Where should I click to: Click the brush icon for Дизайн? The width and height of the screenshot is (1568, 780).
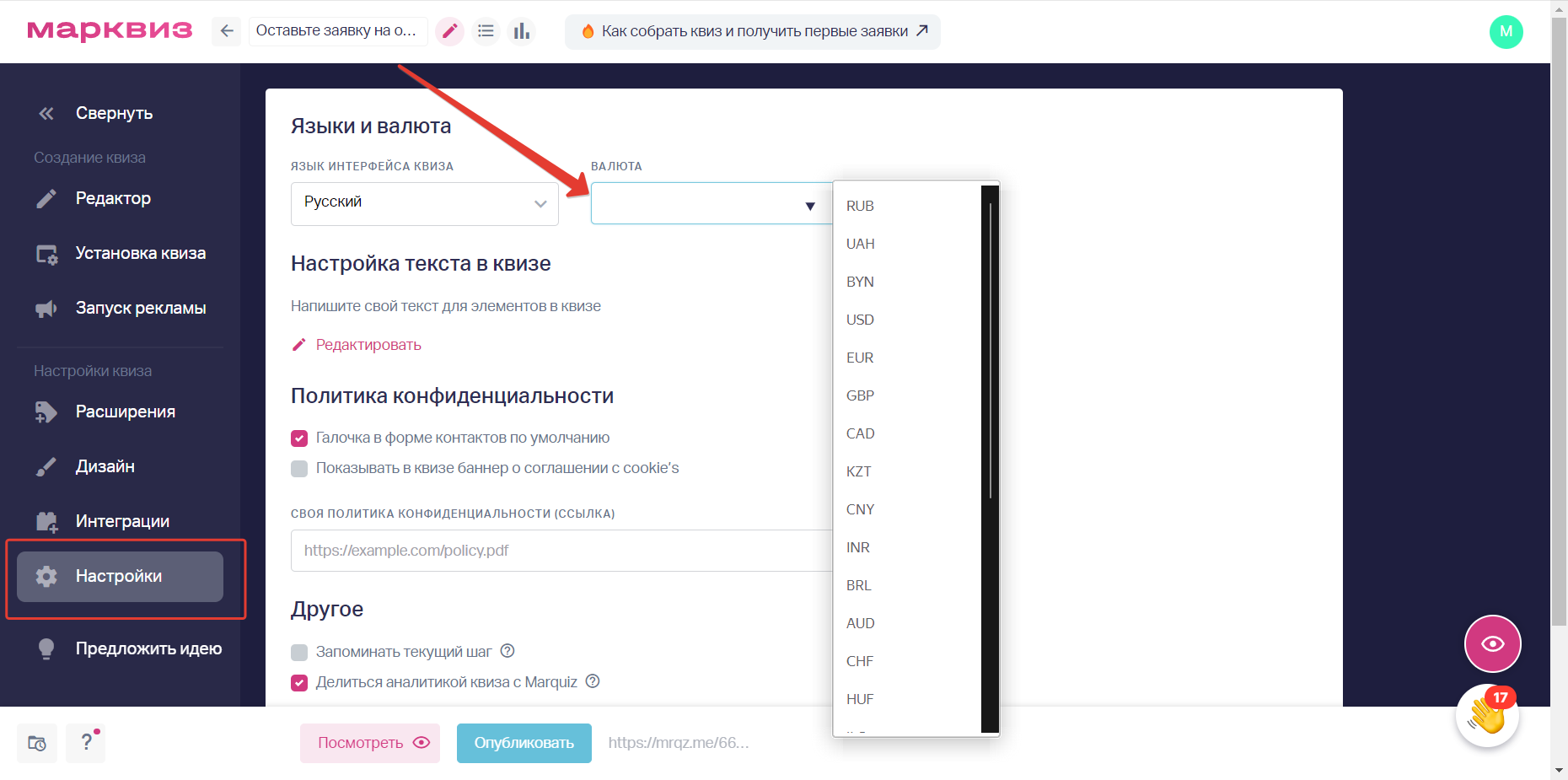(46, 467)
